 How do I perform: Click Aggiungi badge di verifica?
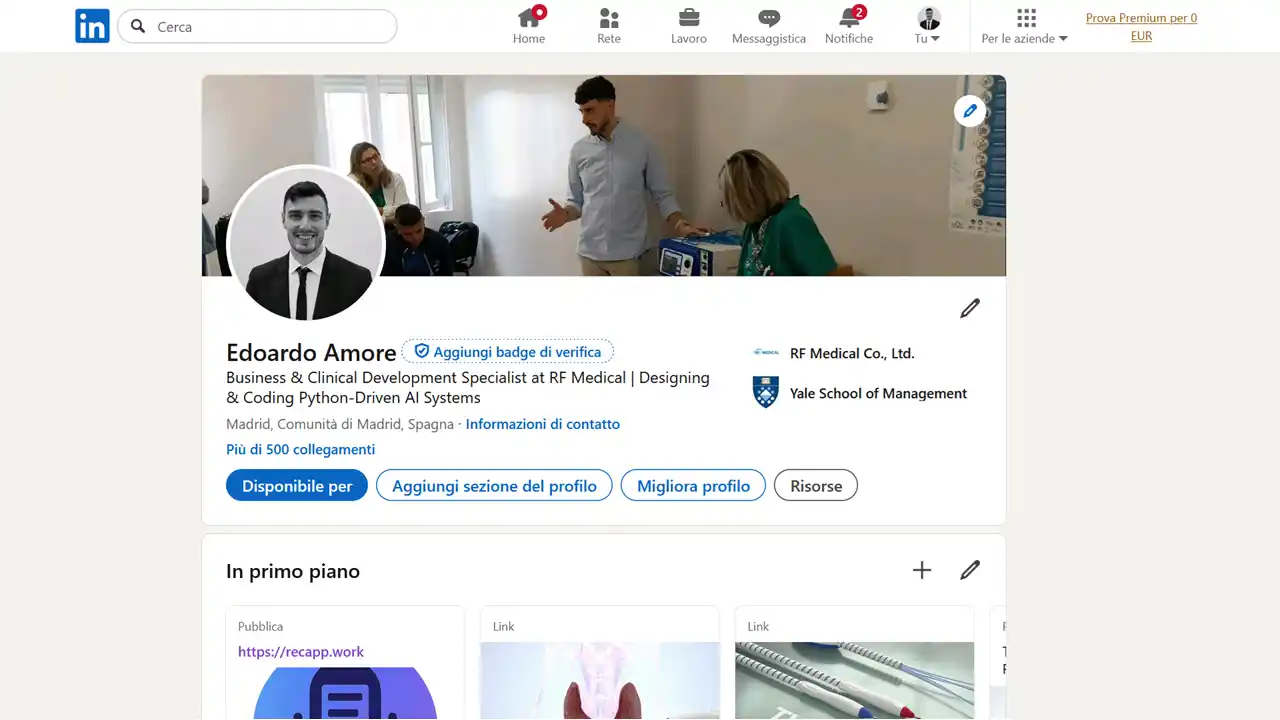507,351
